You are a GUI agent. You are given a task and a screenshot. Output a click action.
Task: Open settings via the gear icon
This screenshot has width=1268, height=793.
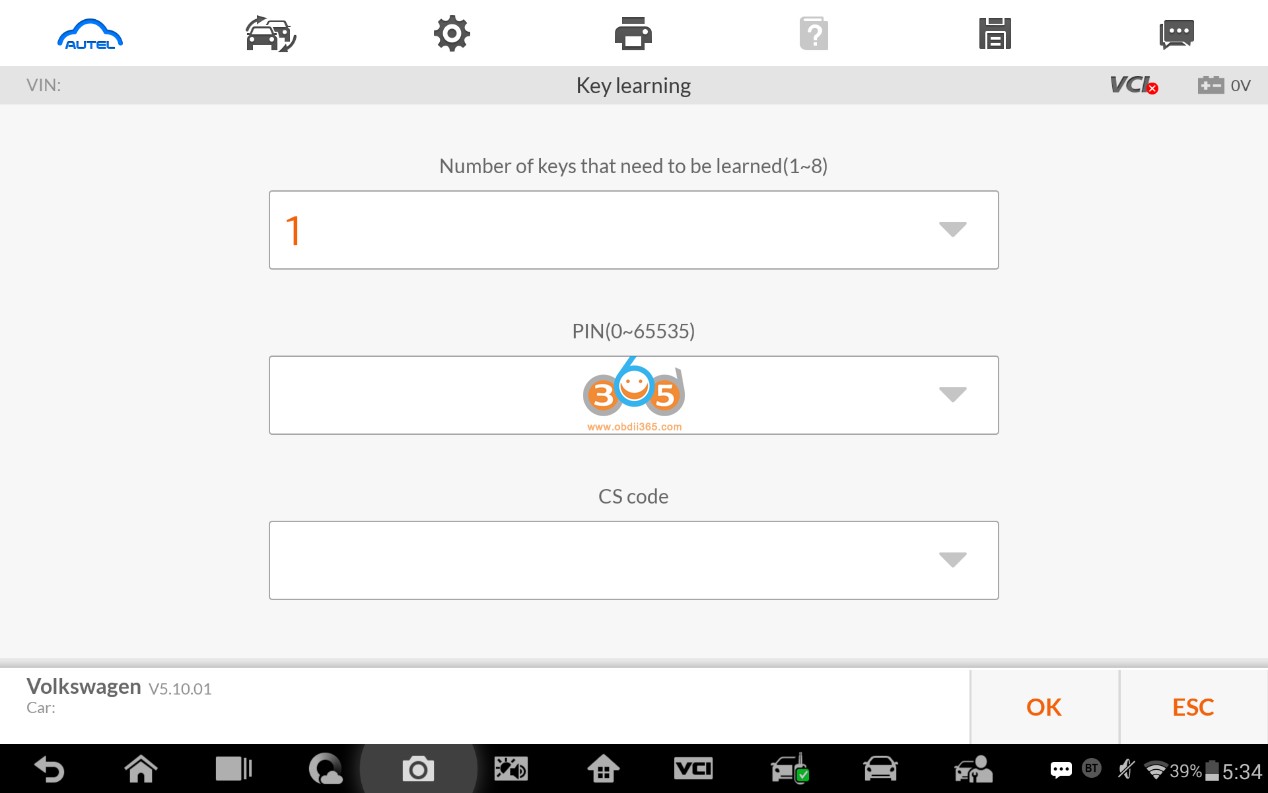click(x=452, y=35)
